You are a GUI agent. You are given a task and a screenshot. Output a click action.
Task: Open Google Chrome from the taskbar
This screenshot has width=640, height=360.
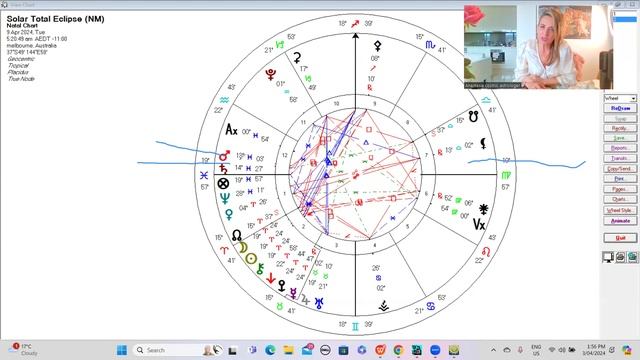pos(398,350)
